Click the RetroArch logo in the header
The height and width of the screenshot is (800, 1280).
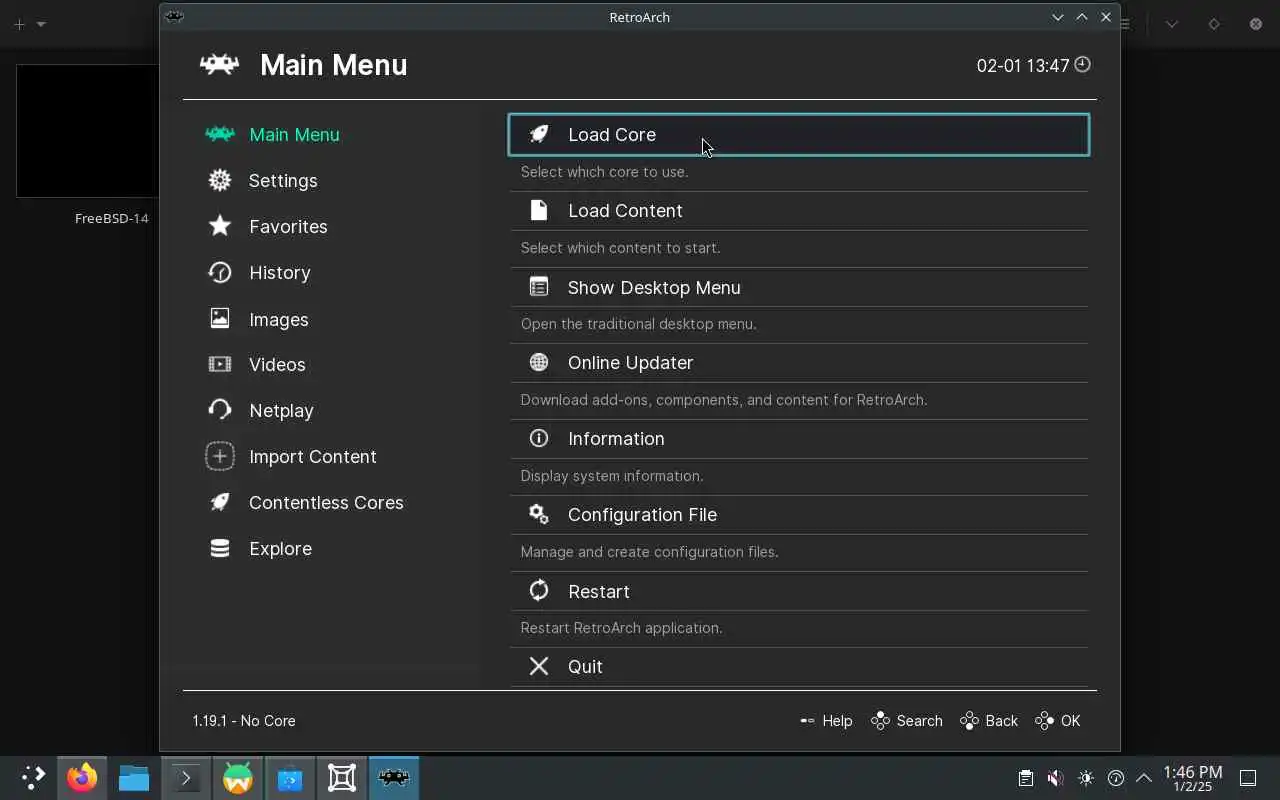click(x=219, y=65)
